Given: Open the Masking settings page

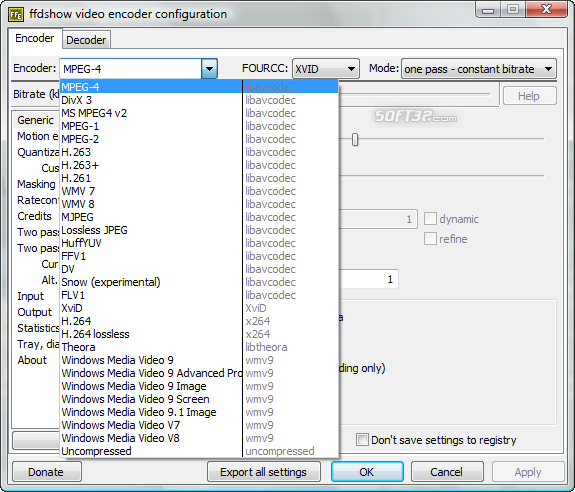Looking at the screenshot, I should pyautogui.click(x=36, y=184).
